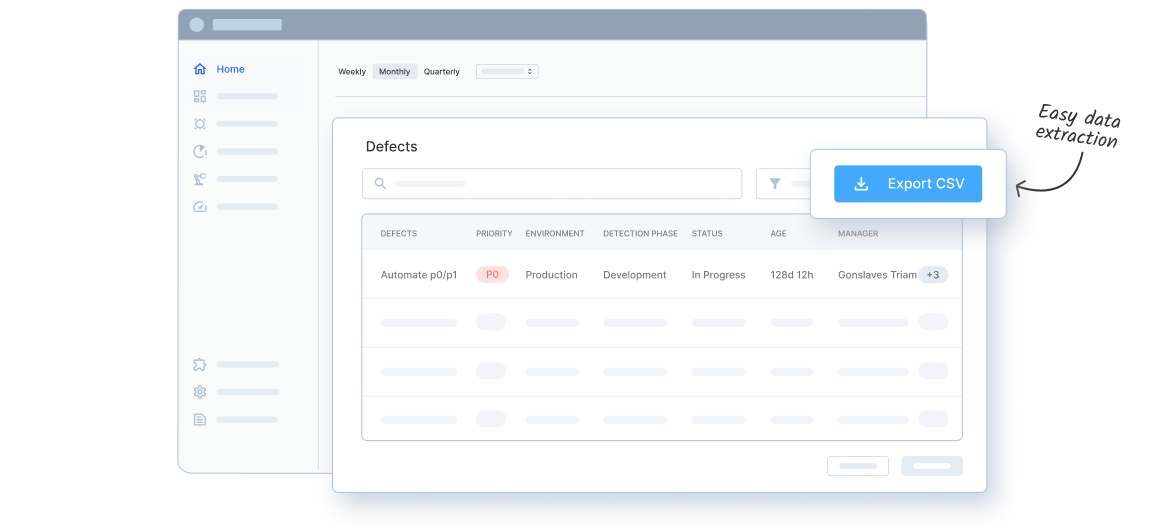Open the Home icon in sidebar

pyautogui.click(x=199, y=69)
